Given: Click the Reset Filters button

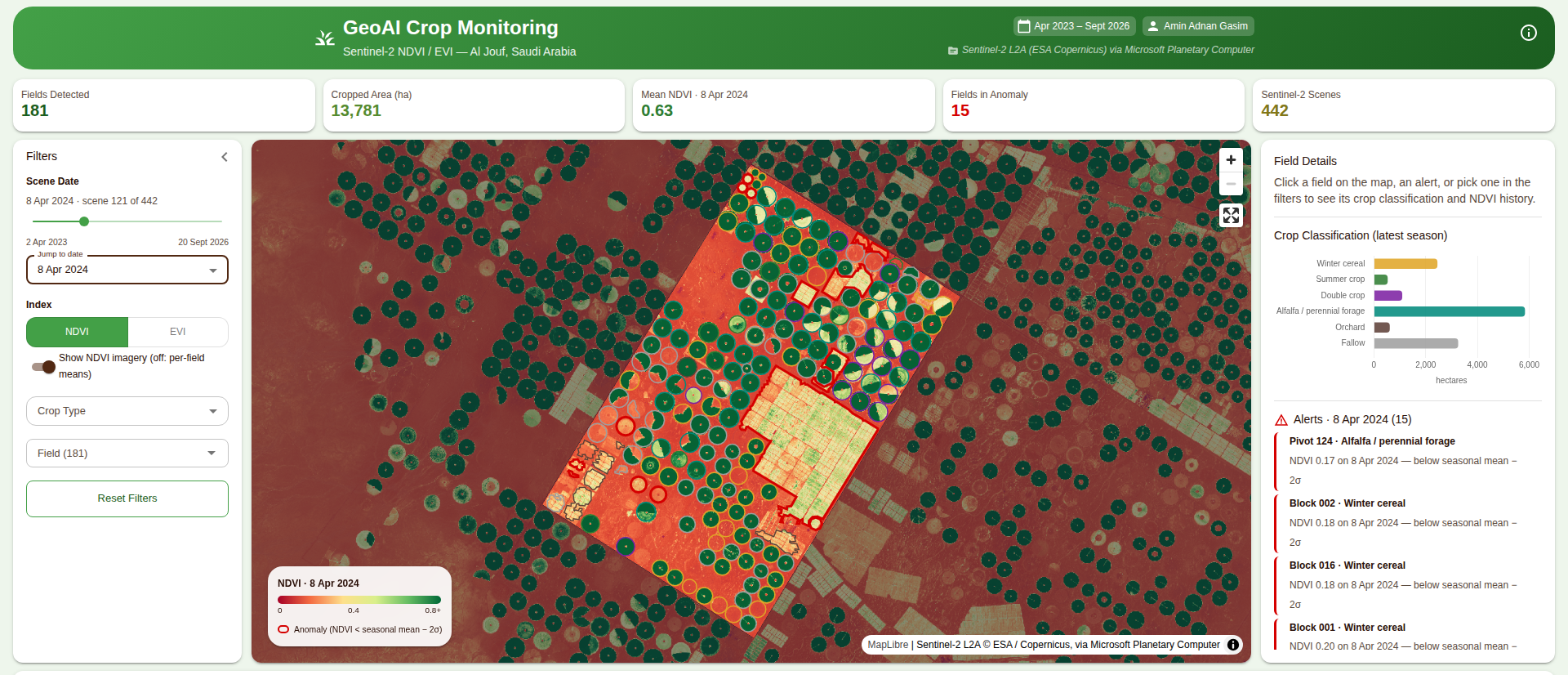Looking at the screenshot, I should pyautogui.click(x=127, y=498).
